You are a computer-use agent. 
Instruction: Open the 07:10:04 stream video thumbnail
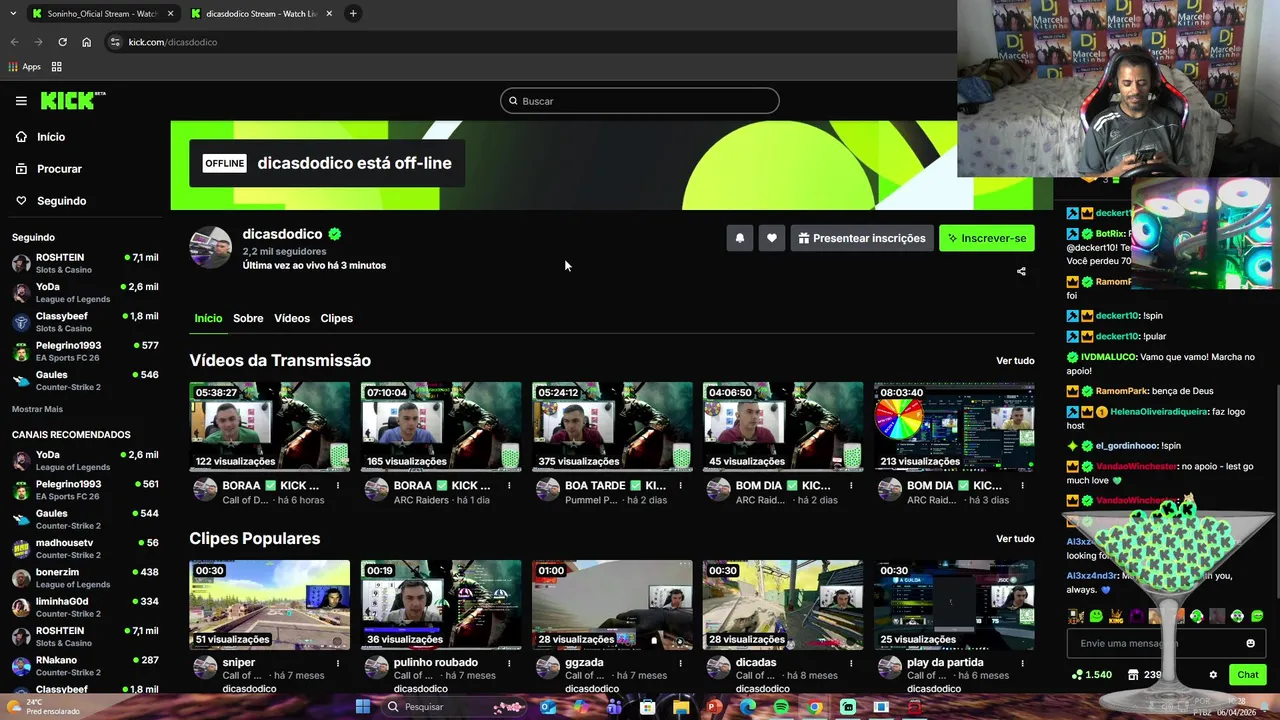point(441,426)
